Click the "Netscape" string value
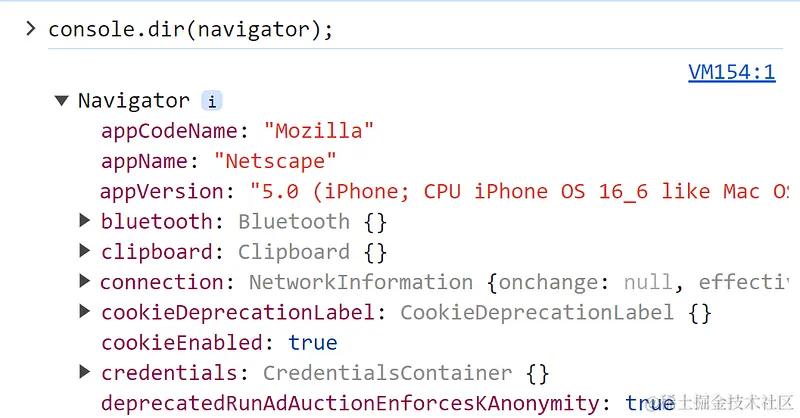Screen dimensions: 800x418 275,161
